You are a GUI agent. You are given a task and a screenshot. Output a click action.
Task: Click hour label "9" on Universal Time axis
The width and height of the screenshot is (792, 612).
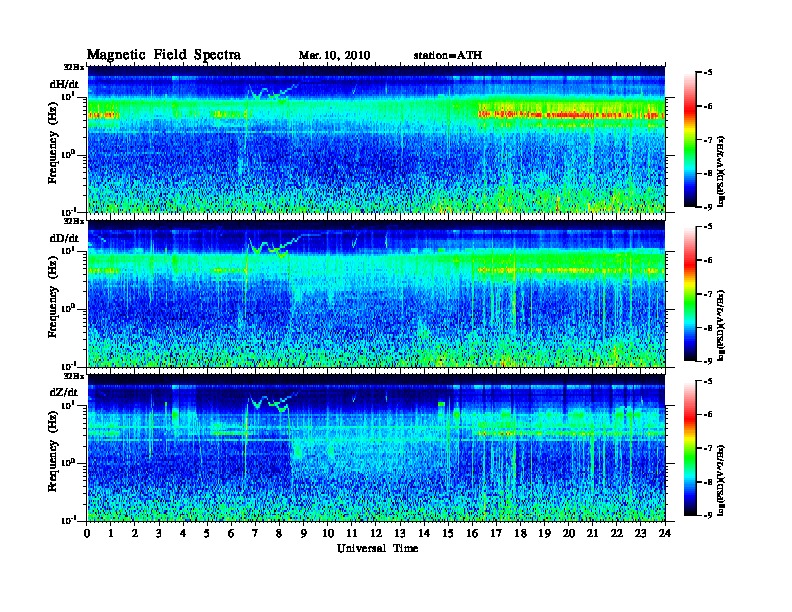(304, 533)
